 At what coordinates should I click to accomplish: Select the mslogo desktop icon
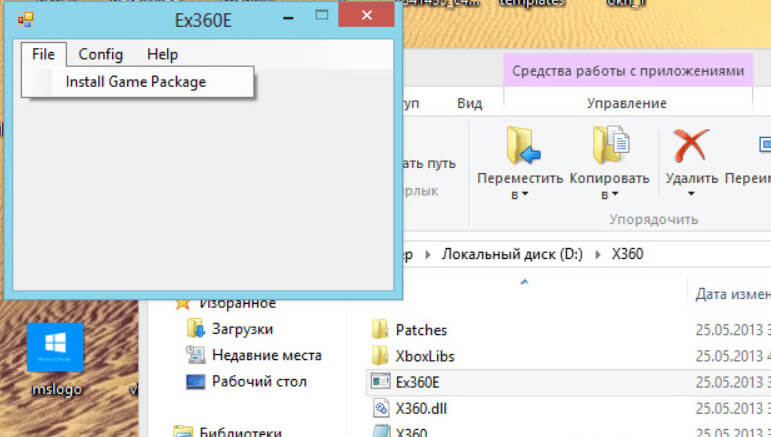coord(55,347)
